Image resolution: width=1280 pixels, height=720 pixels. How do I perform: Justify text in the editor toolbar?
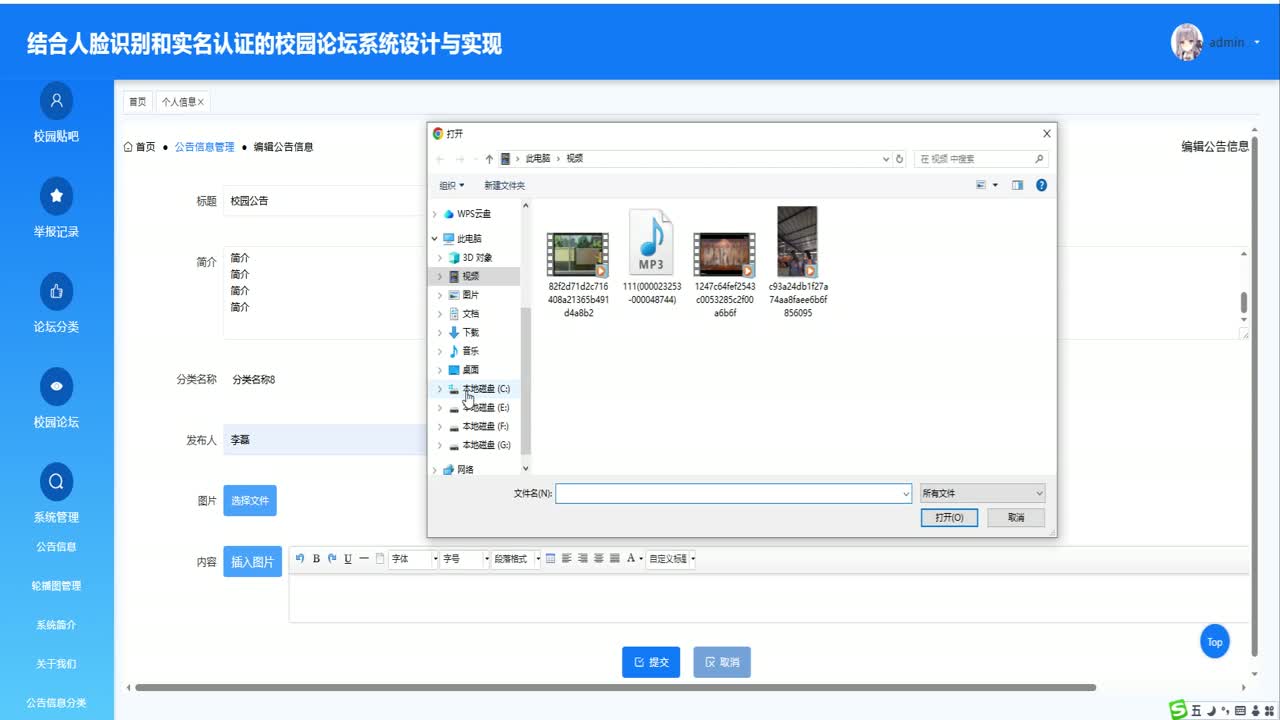click(x=614, y=559)
